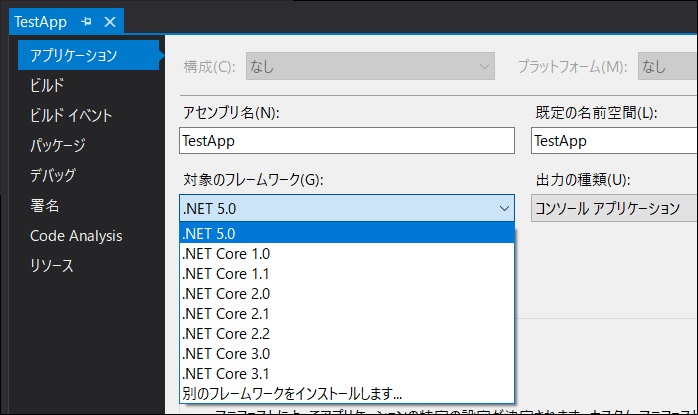Switch to the ビルド settings page

[x=47, y=85]
